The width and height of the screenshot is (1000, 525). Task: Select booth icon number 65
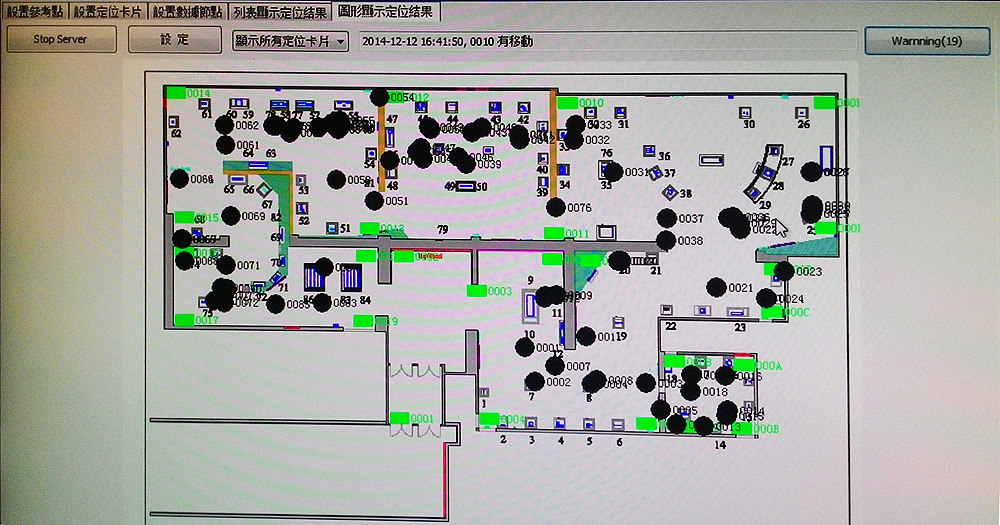pos(237,179)
